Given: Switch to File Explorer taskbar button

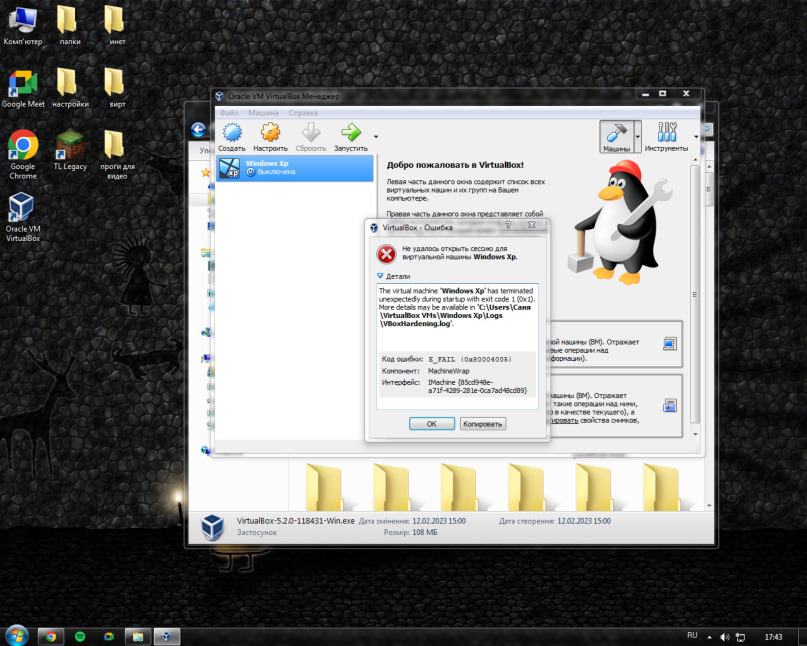Looking at the screenshot, I should coord(137,637).
